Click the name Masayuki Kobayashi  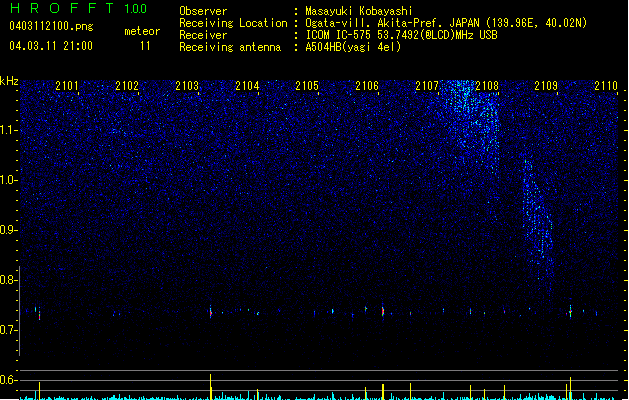[x=359, y=11]
